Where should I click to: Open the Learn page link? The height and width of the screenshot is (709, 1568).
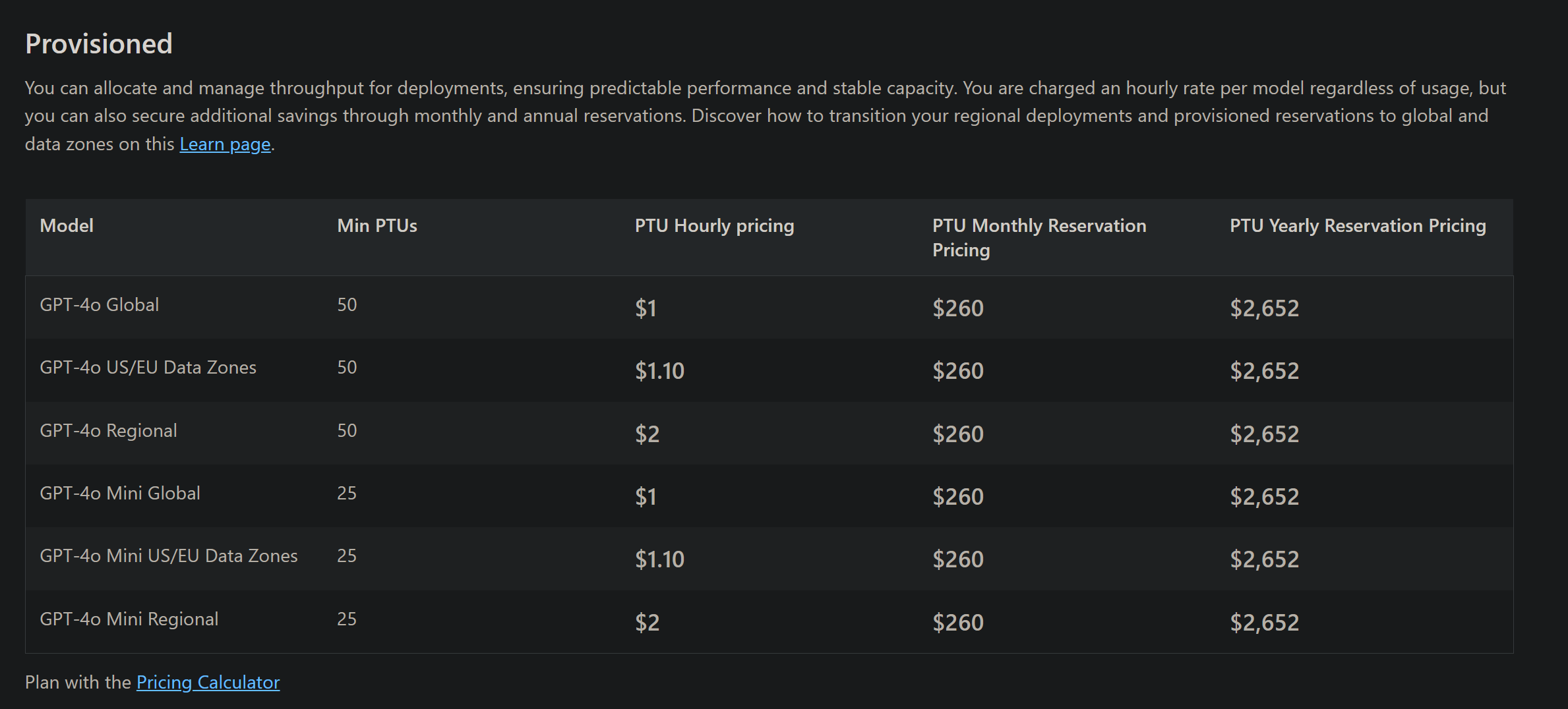(225, 144)
